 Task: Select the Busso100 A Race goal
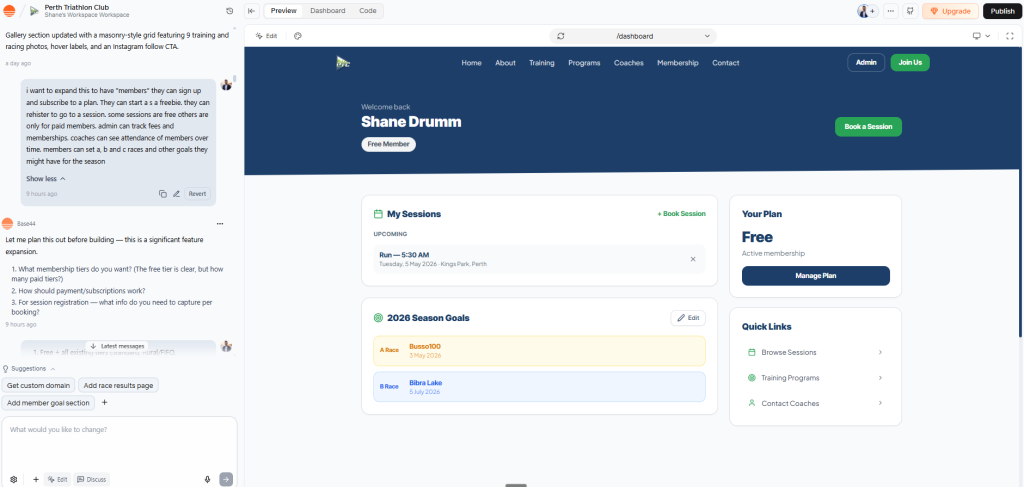539,351
